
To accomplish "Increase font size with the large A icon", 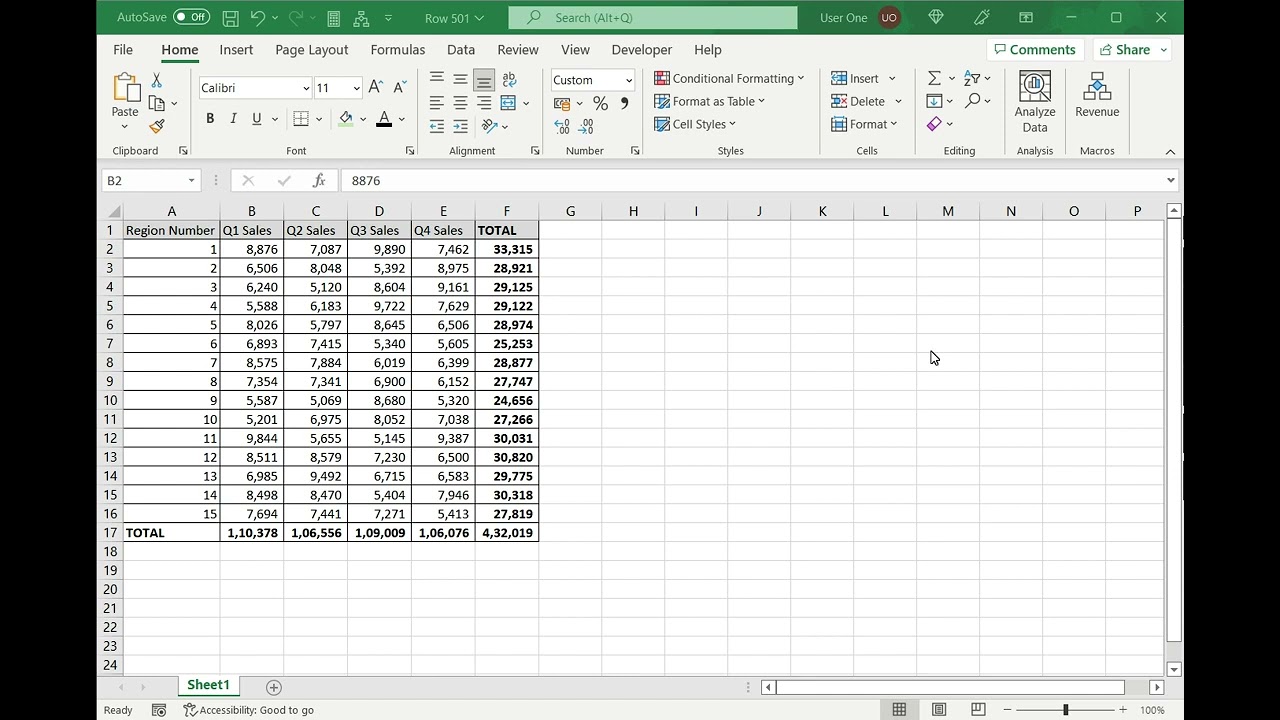I will coord(376,88).
